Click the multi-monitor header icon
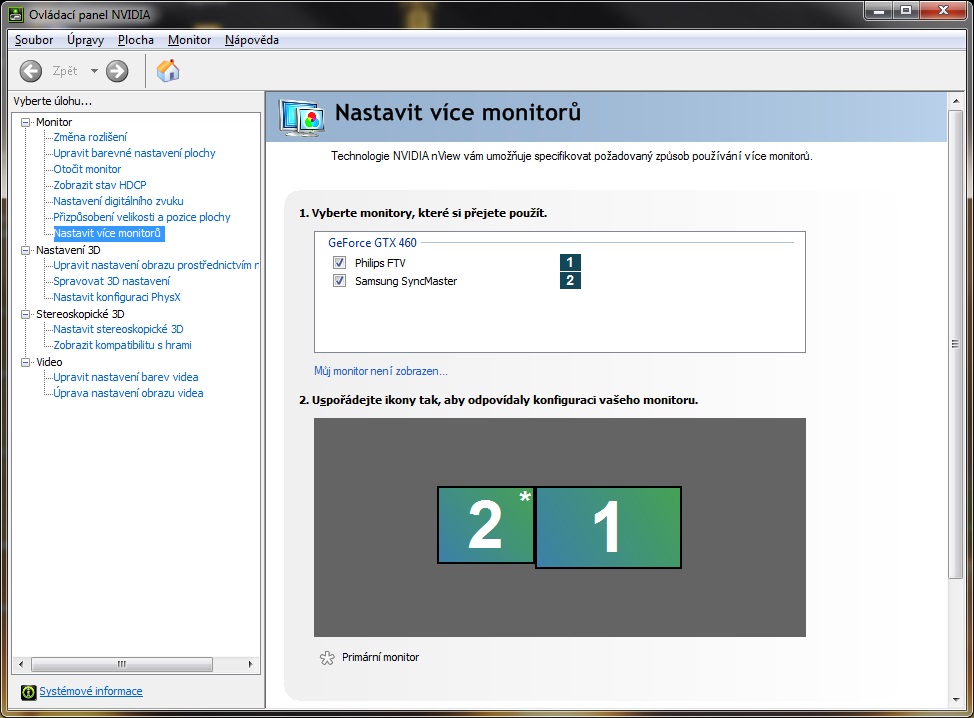 point(302,117)
